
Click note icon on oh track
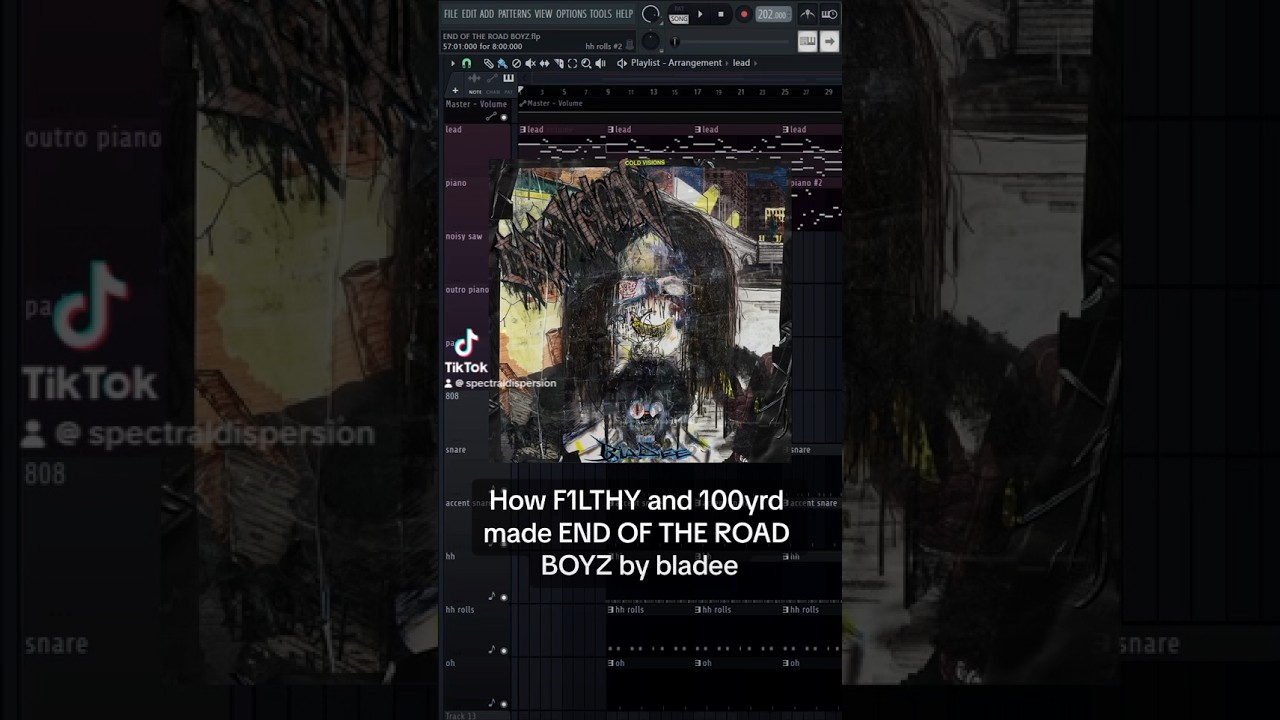tap(491, 703)
